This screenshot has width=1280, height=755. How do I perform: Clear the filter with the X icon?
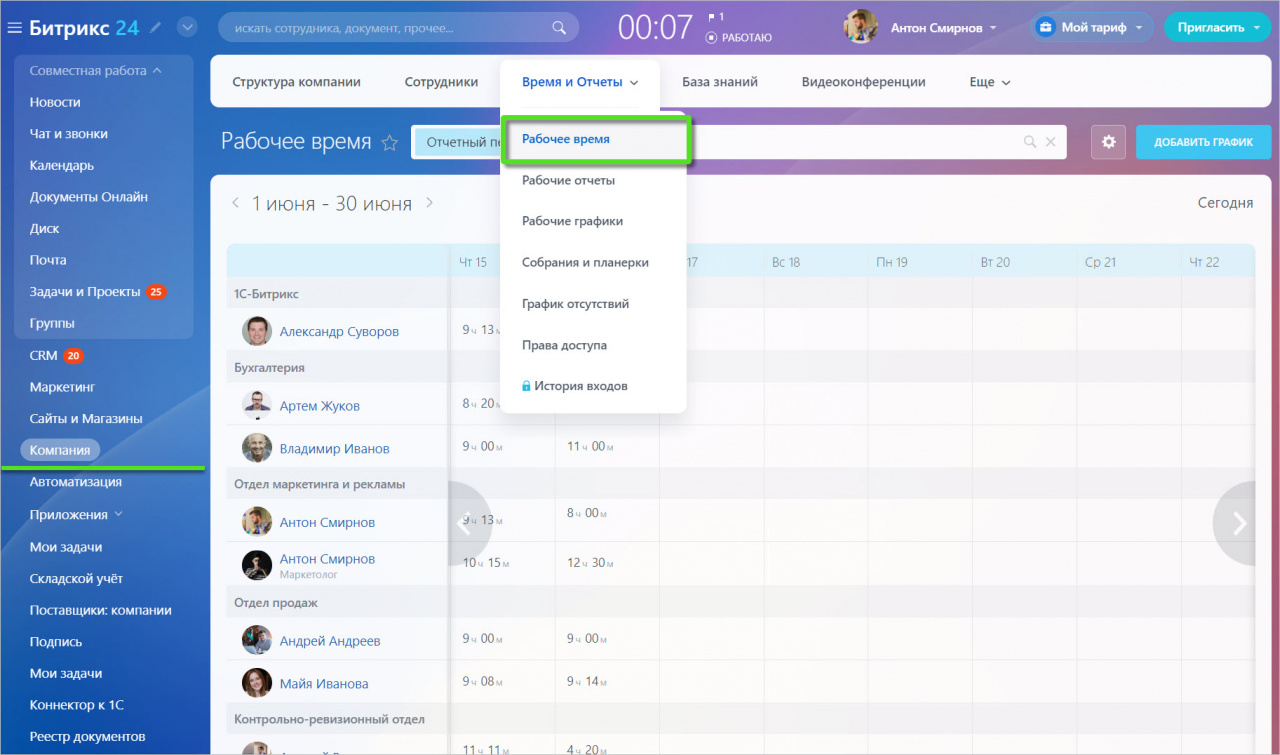click(x=1051, y=142)
